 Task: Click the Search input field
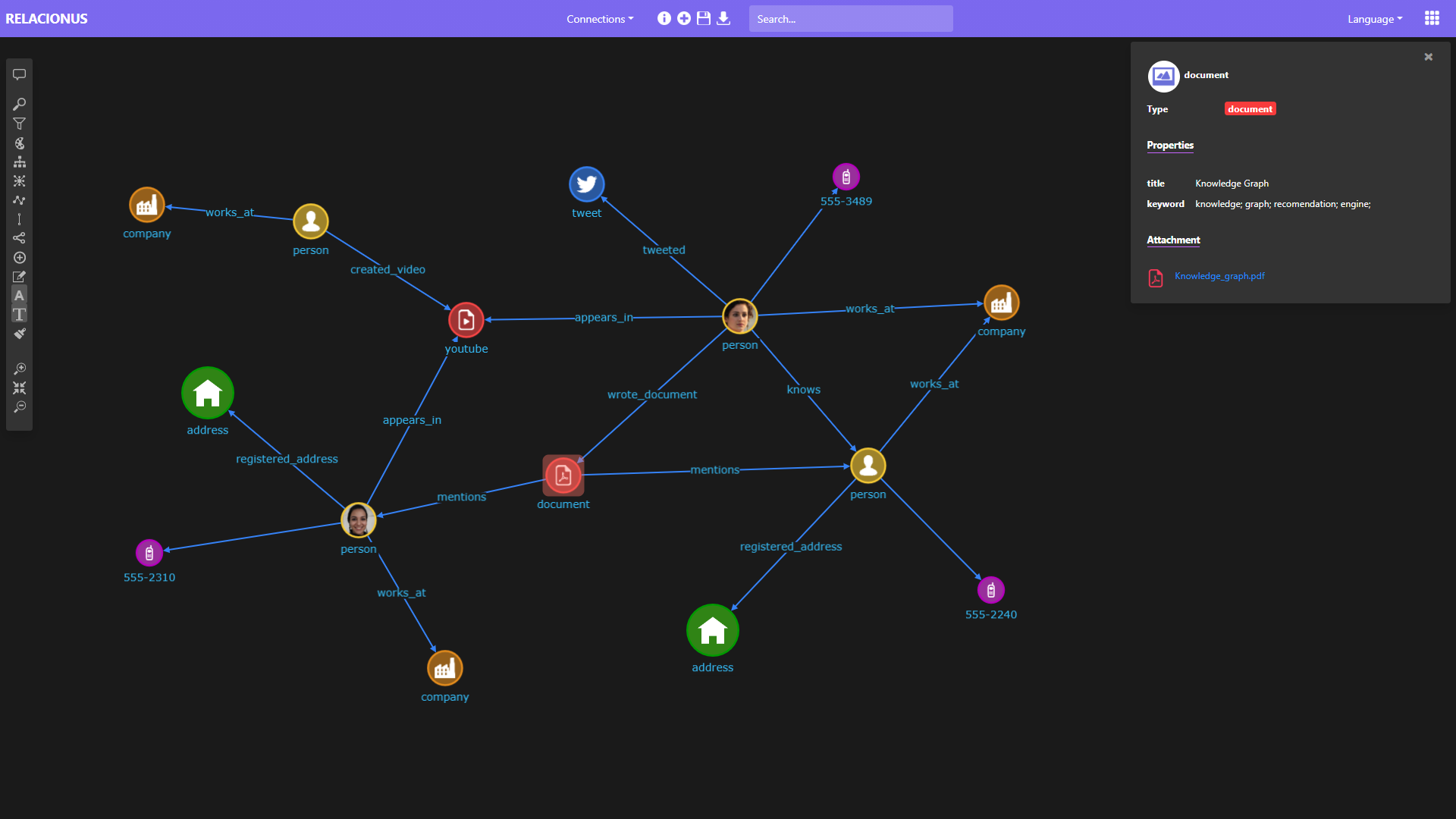(851, 19)
